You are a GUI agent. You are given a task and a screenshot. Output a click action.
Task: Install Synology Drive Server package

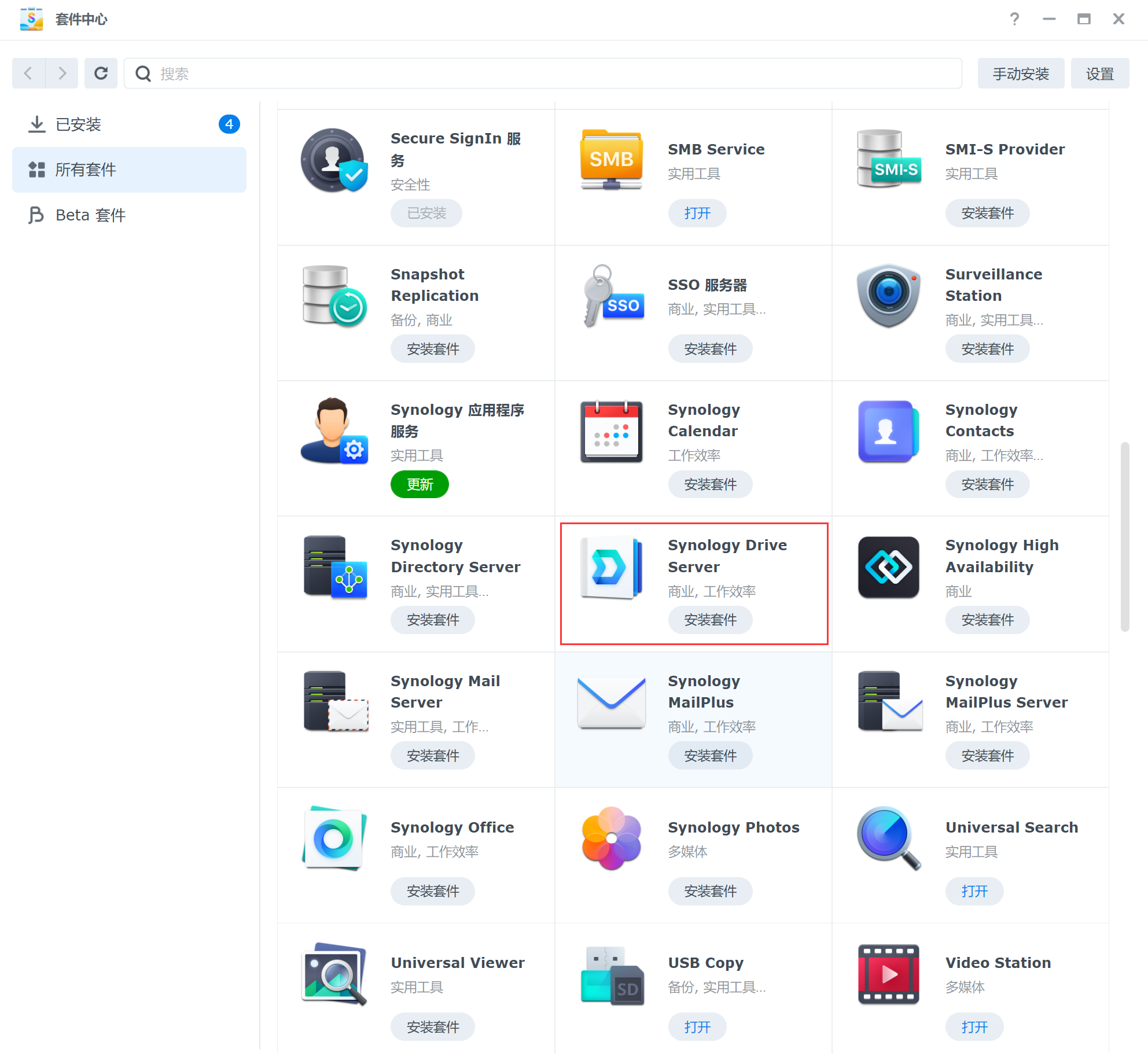(x=710, y=620)
